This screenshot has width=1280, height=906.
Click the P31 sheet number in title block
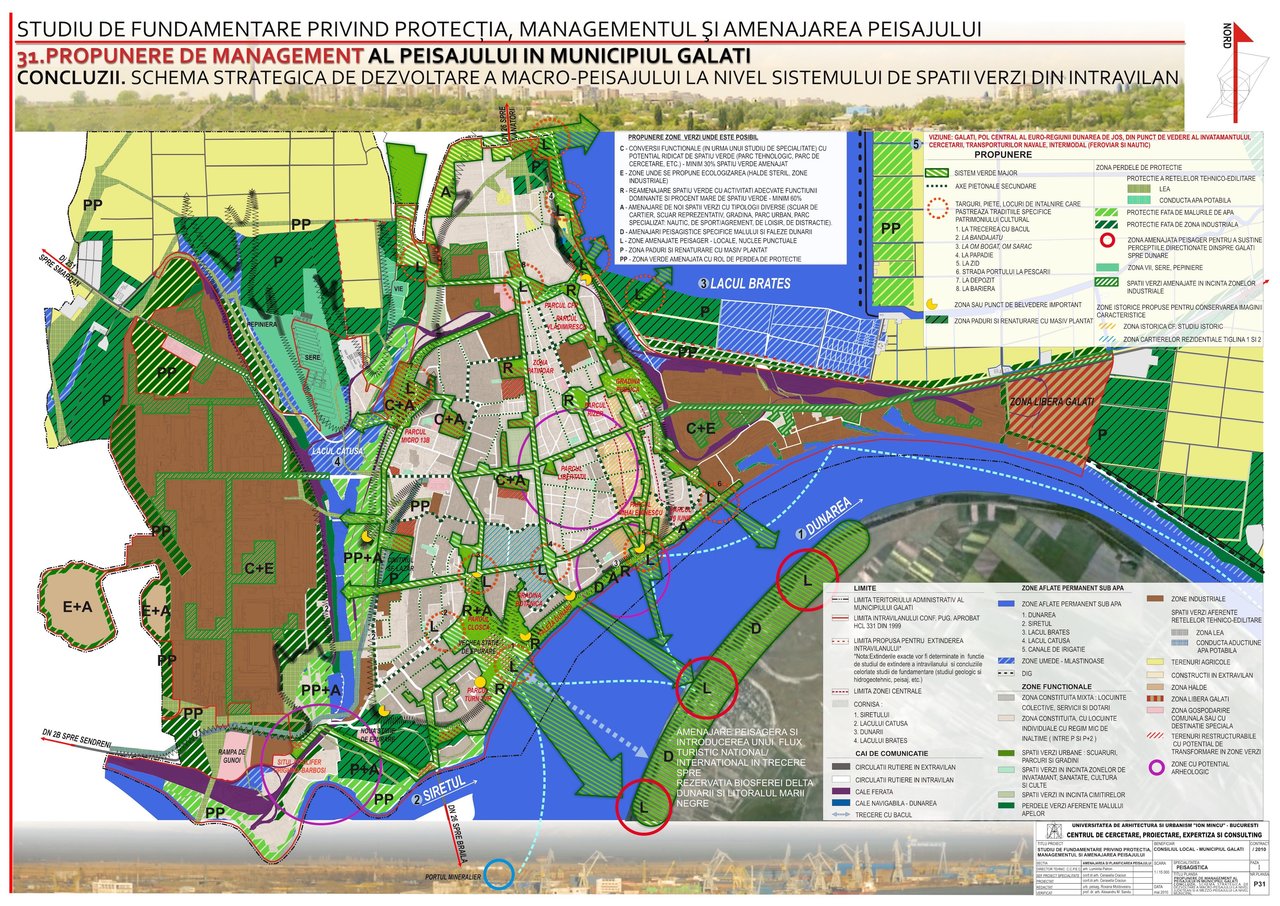coord(1260,884)
